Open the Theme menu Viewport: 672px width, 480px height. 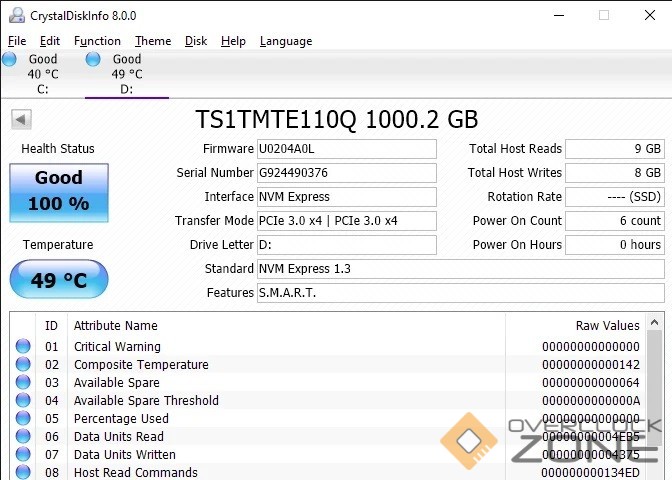[x=153, y=41]
